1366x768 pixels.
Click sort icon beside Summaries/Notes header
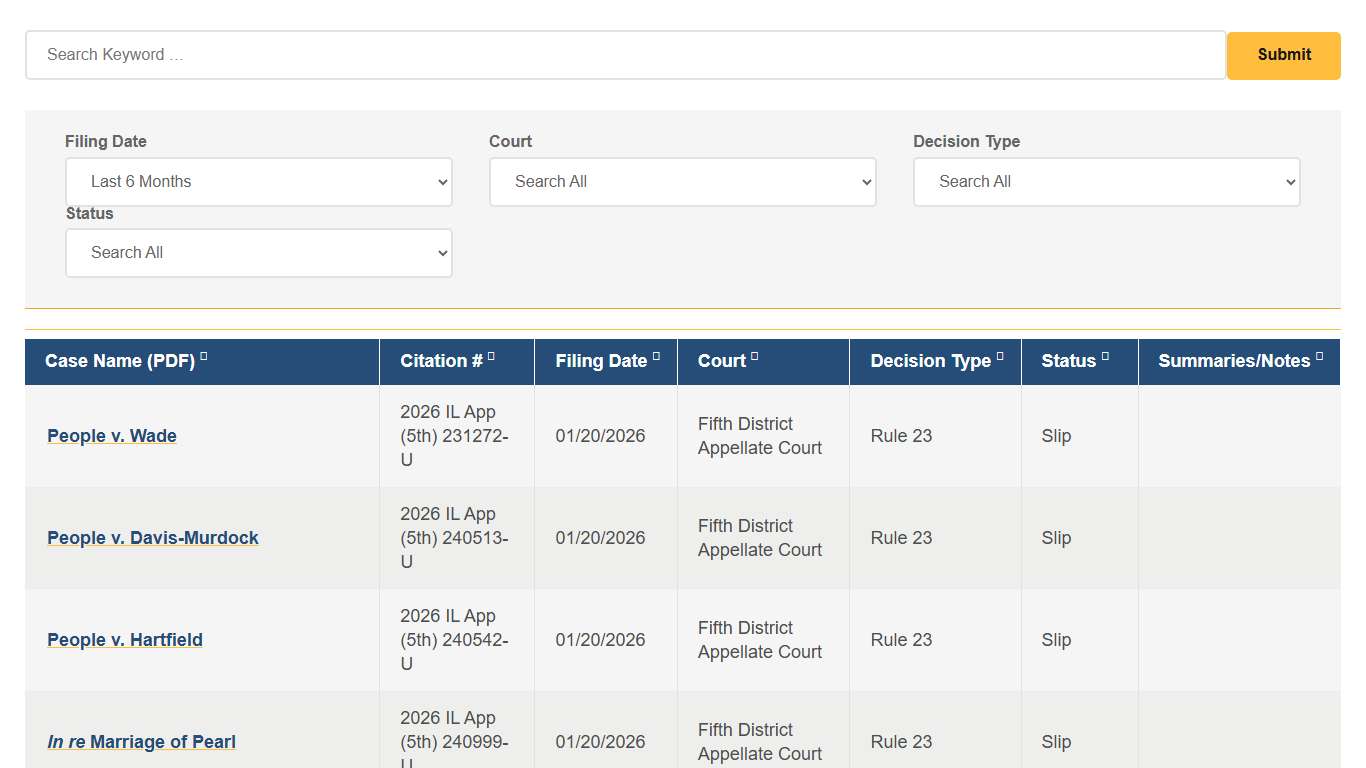1319,356
